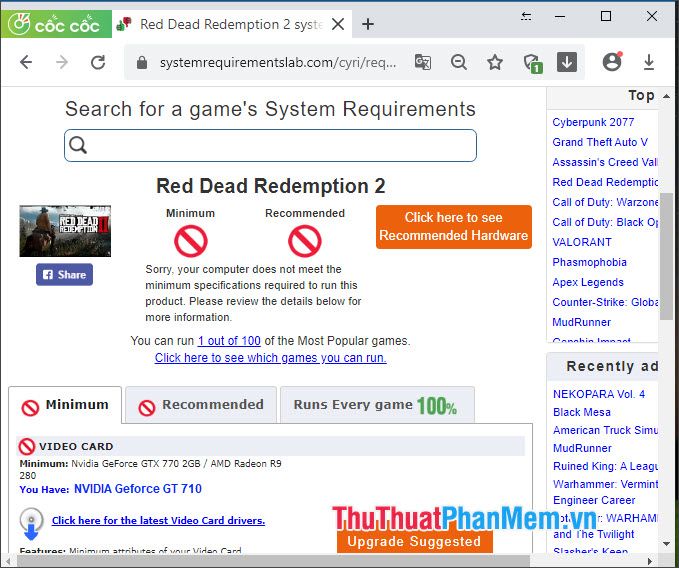Open Black Mesa link
Screen dimensions: 679x568
pos(582,412)
